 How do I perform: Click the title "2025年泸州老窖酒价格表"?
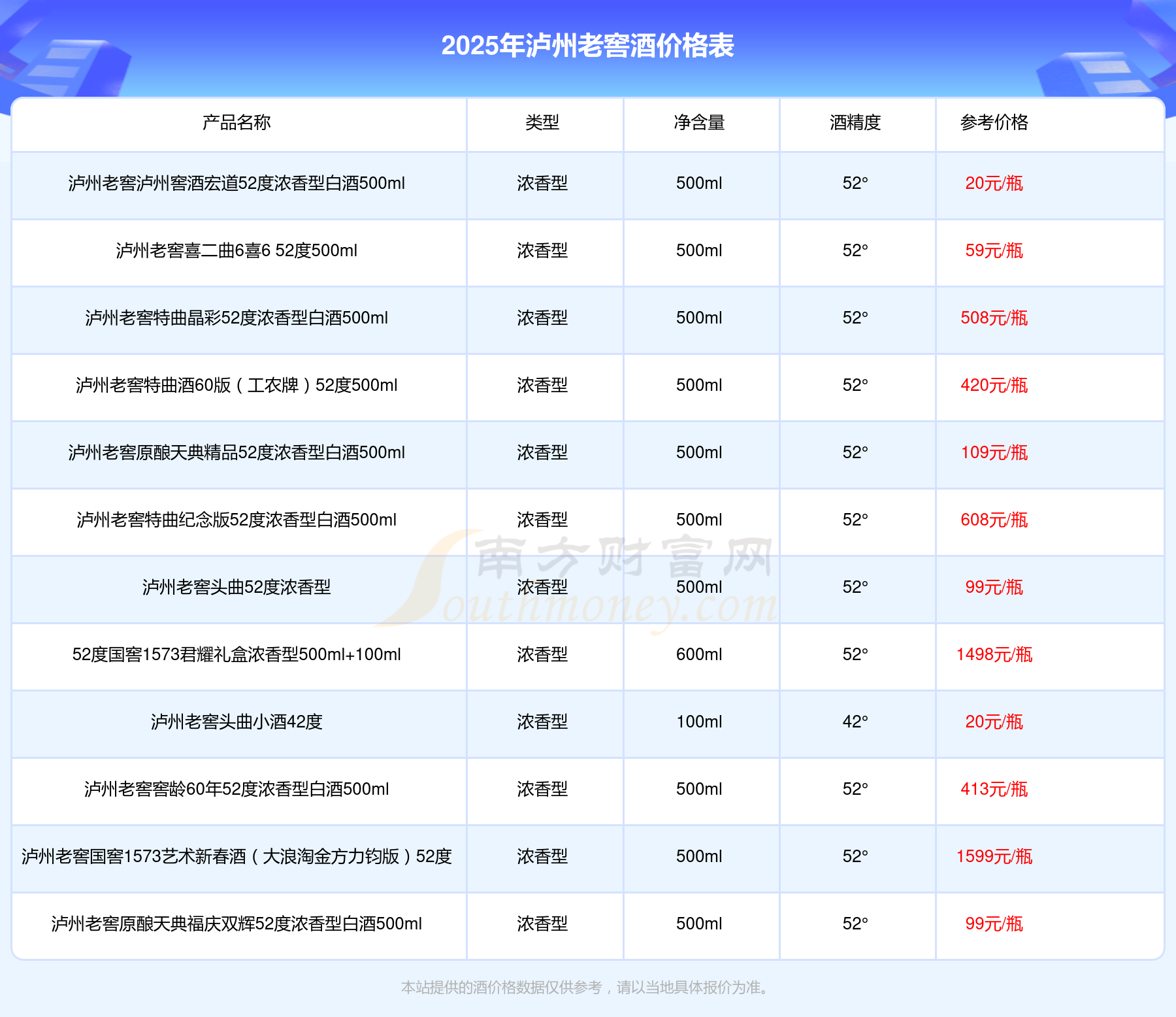tap(587, 46)
